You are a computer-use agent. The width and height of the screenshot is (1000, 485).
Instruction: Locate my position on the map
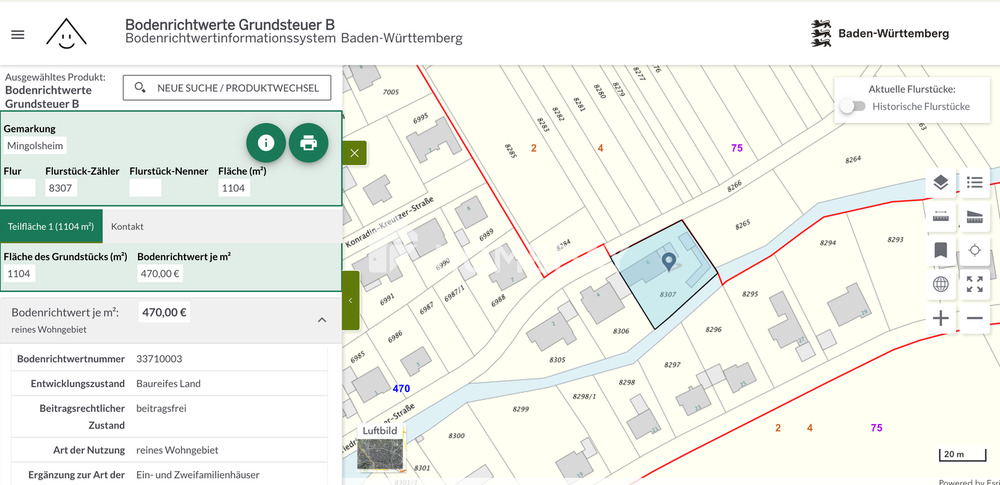click(x=975, y=250)
